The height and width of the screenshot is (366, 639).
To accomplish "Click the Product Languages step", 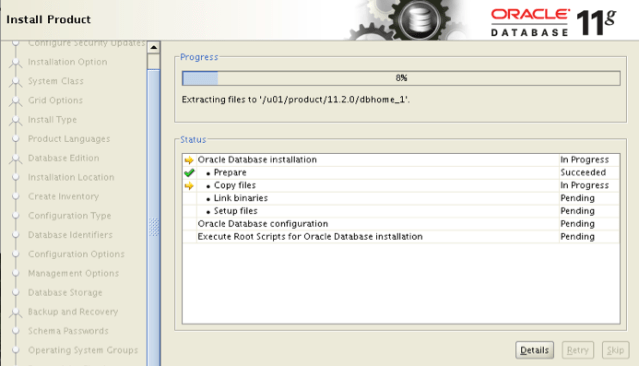I will 69,139.
